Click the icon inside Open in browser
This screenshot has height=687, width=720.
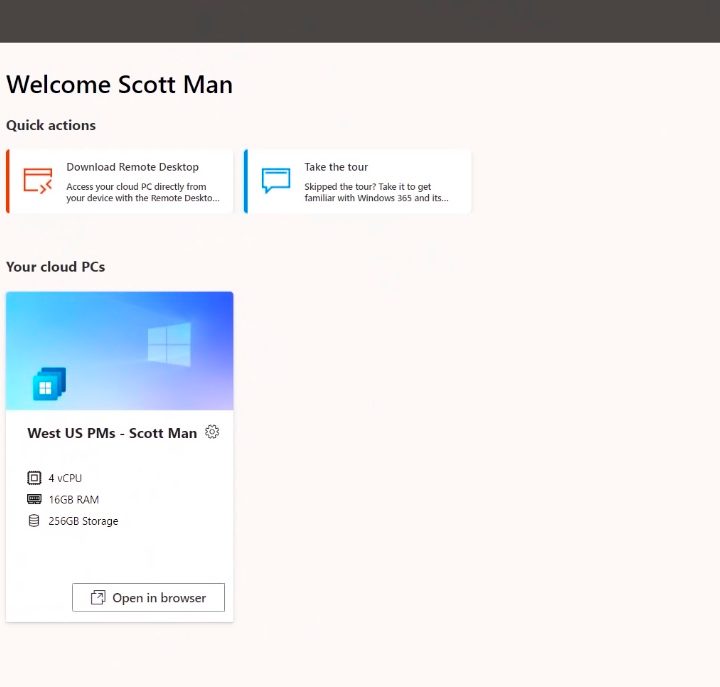tap(98, 598)
